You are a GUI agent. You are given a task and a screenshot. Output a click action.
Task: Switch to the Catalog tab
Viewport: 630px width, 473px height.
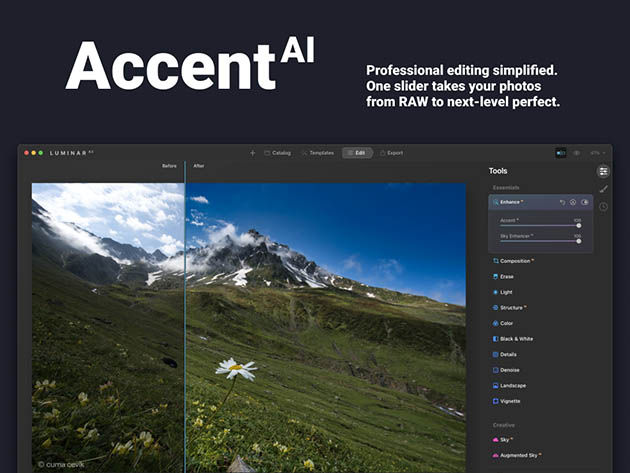pyautogui.click(x=276, y=153)
